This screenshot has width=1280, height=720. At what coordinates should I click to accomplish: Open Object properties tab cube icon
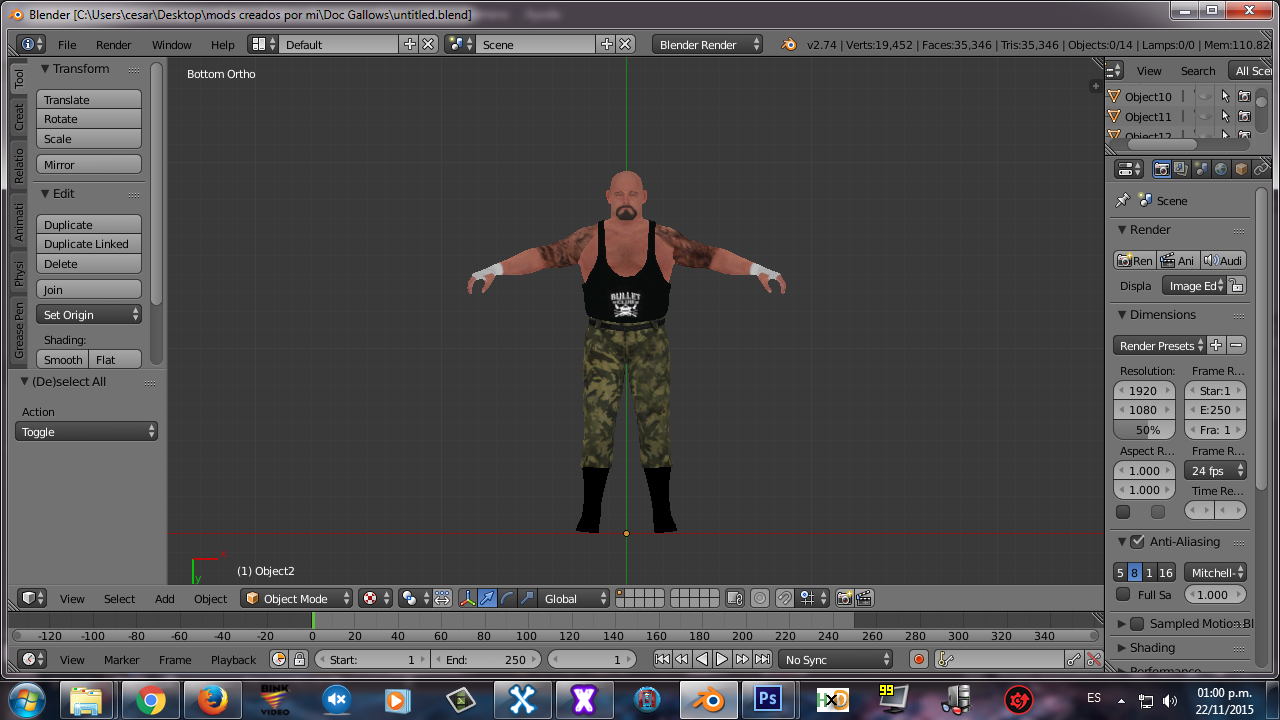(1241, 169)
